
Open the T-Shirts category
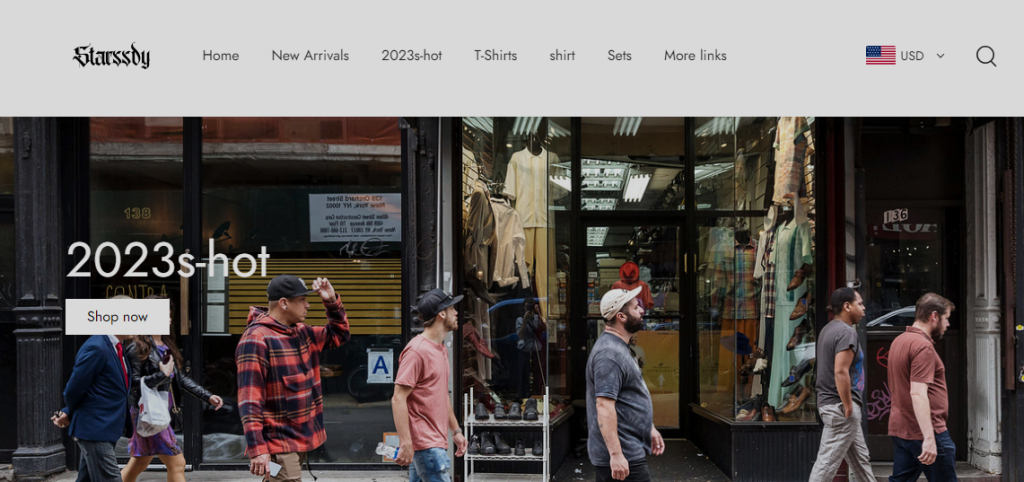tap(496, 56)
